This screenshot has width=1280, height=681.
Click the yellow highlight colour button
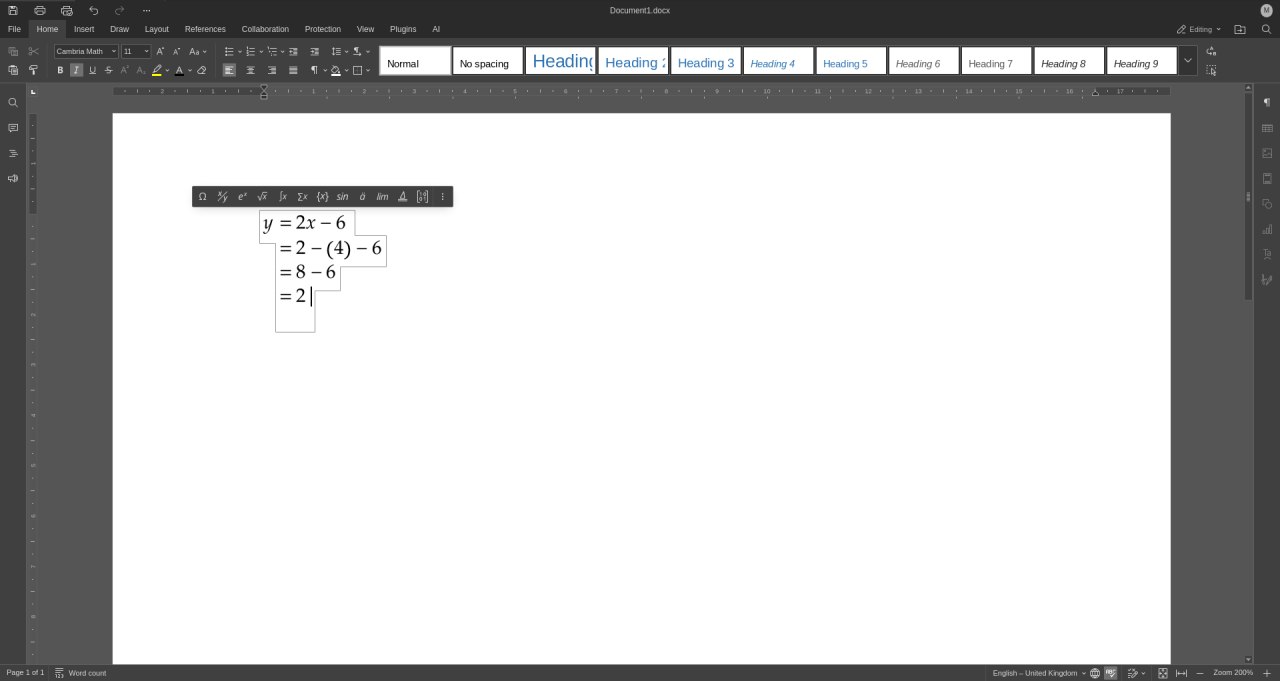coord(157,70)
